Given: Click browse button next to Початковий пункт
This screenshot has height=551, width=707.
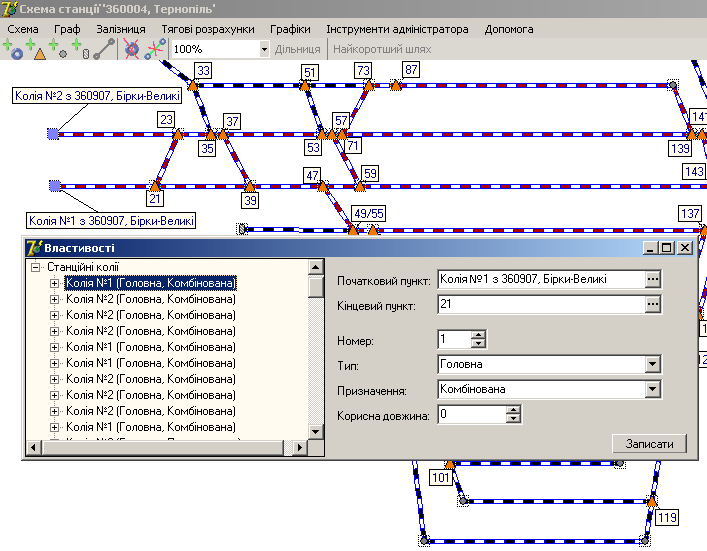Looking at the screenshot, I should pyautogui.click(x=653, y=279).
